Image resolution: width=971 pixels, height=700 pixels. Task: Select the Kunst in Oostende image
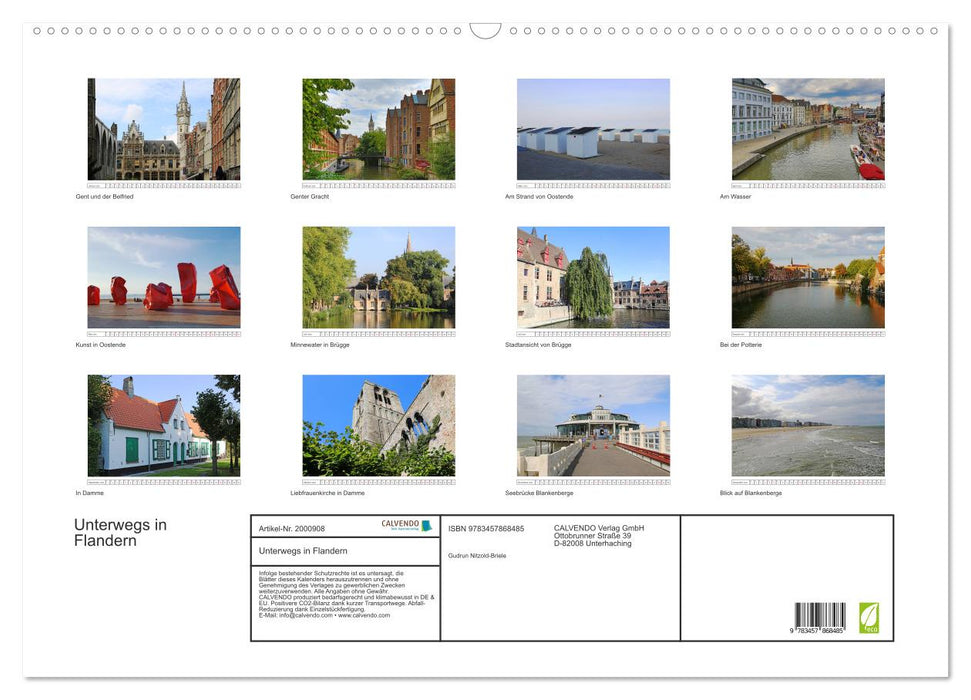pyautogui.click(x=163, y=278)
